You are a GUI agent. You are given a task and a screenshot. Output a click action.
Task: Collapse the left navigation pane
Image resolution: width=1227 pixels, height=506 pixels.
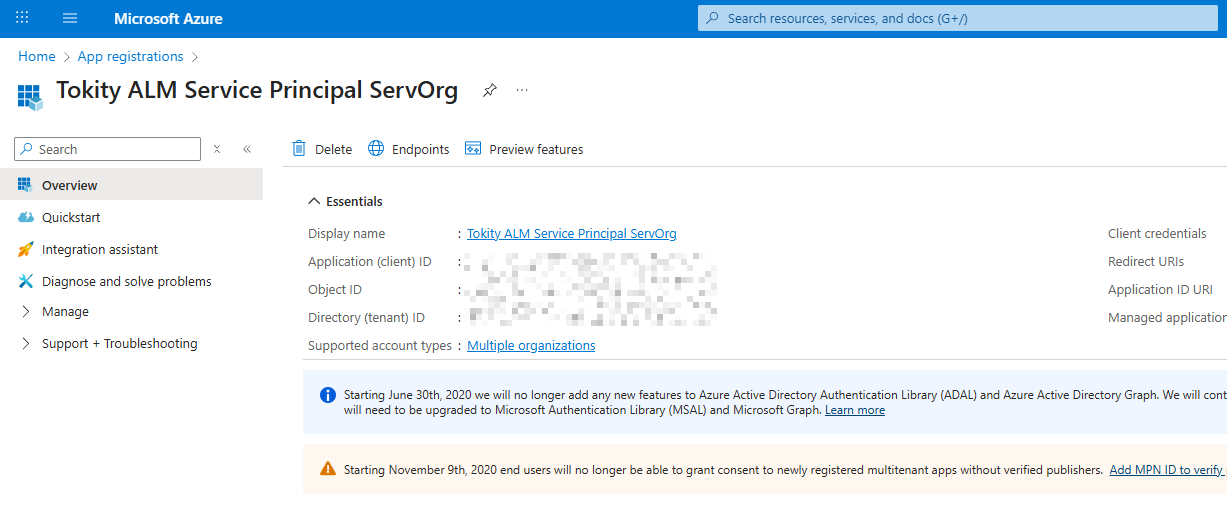pyautogui.click(x=246, y=149)
